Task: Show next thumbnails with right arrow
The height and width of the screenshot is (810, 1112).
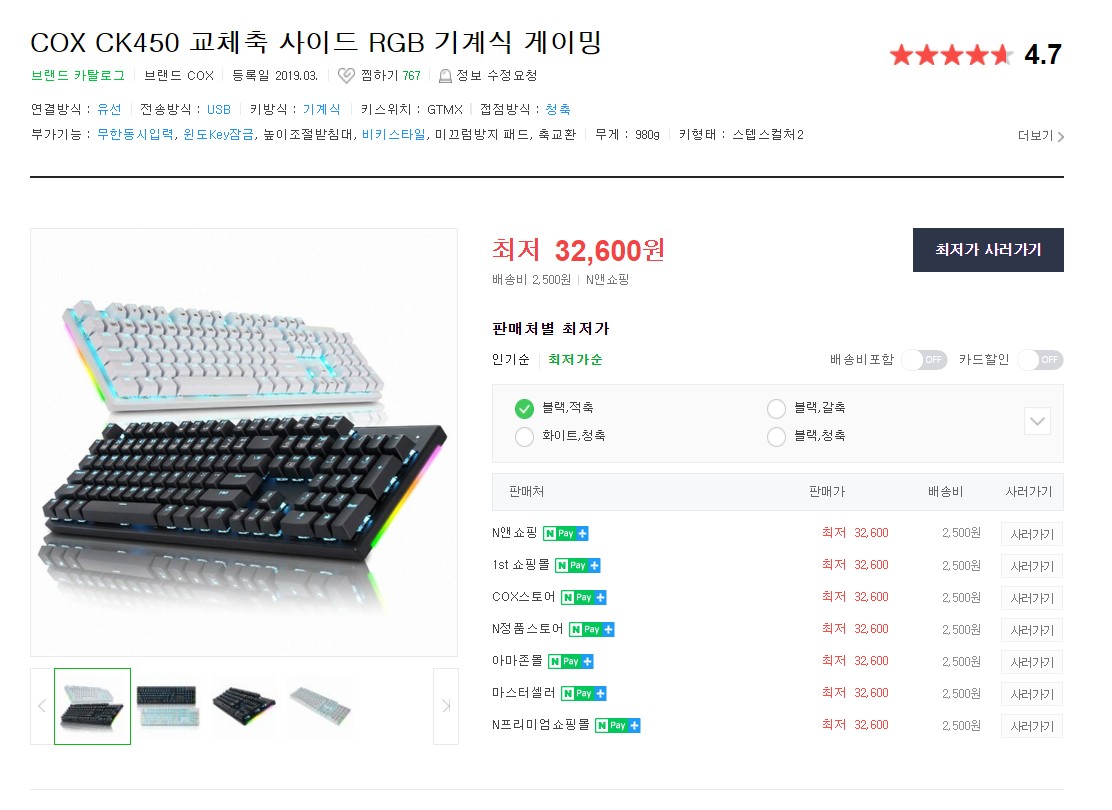Action: (446, 706)
